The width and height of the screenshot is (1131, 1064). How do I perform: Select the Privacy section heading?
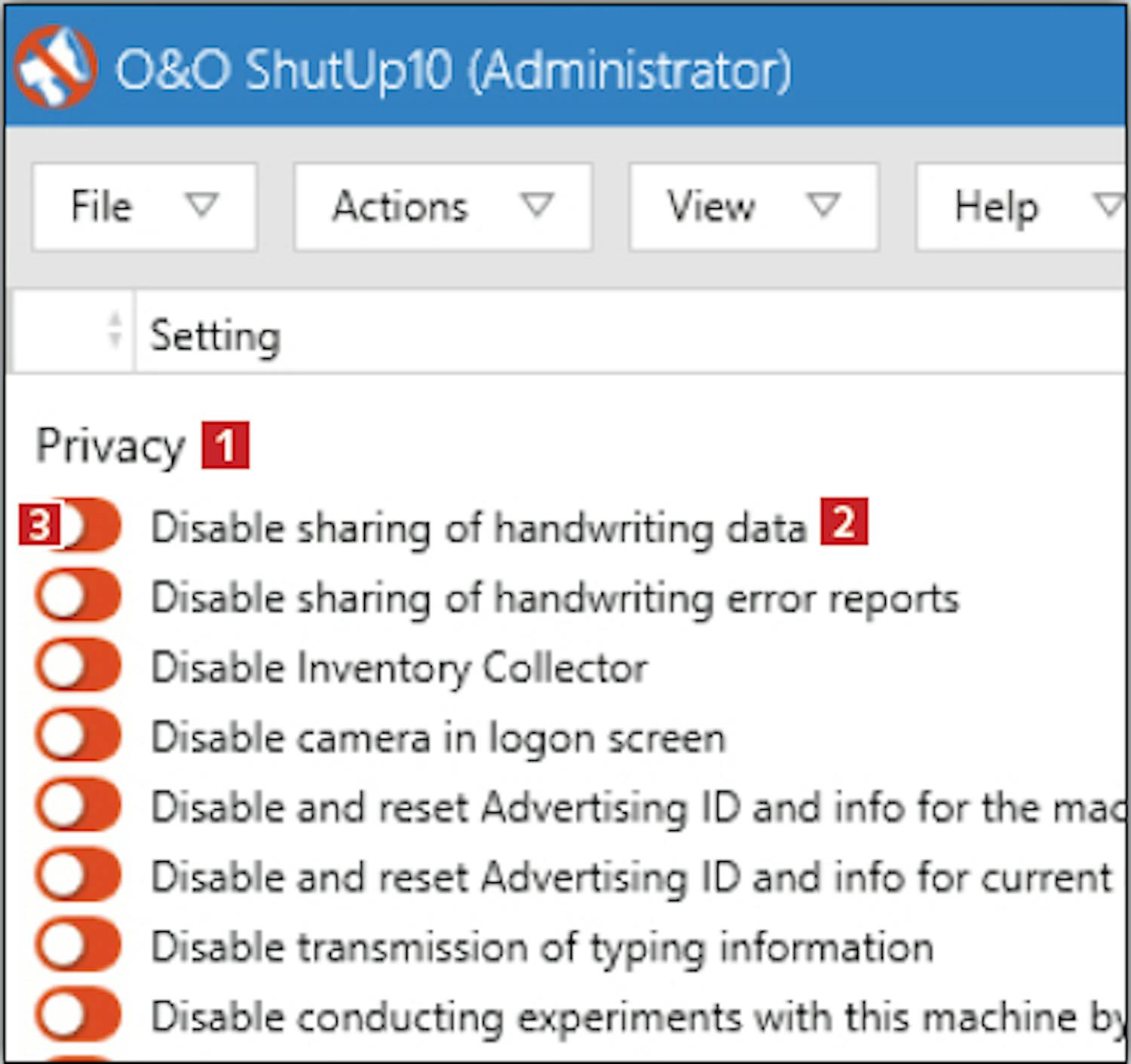click(110, 446)
